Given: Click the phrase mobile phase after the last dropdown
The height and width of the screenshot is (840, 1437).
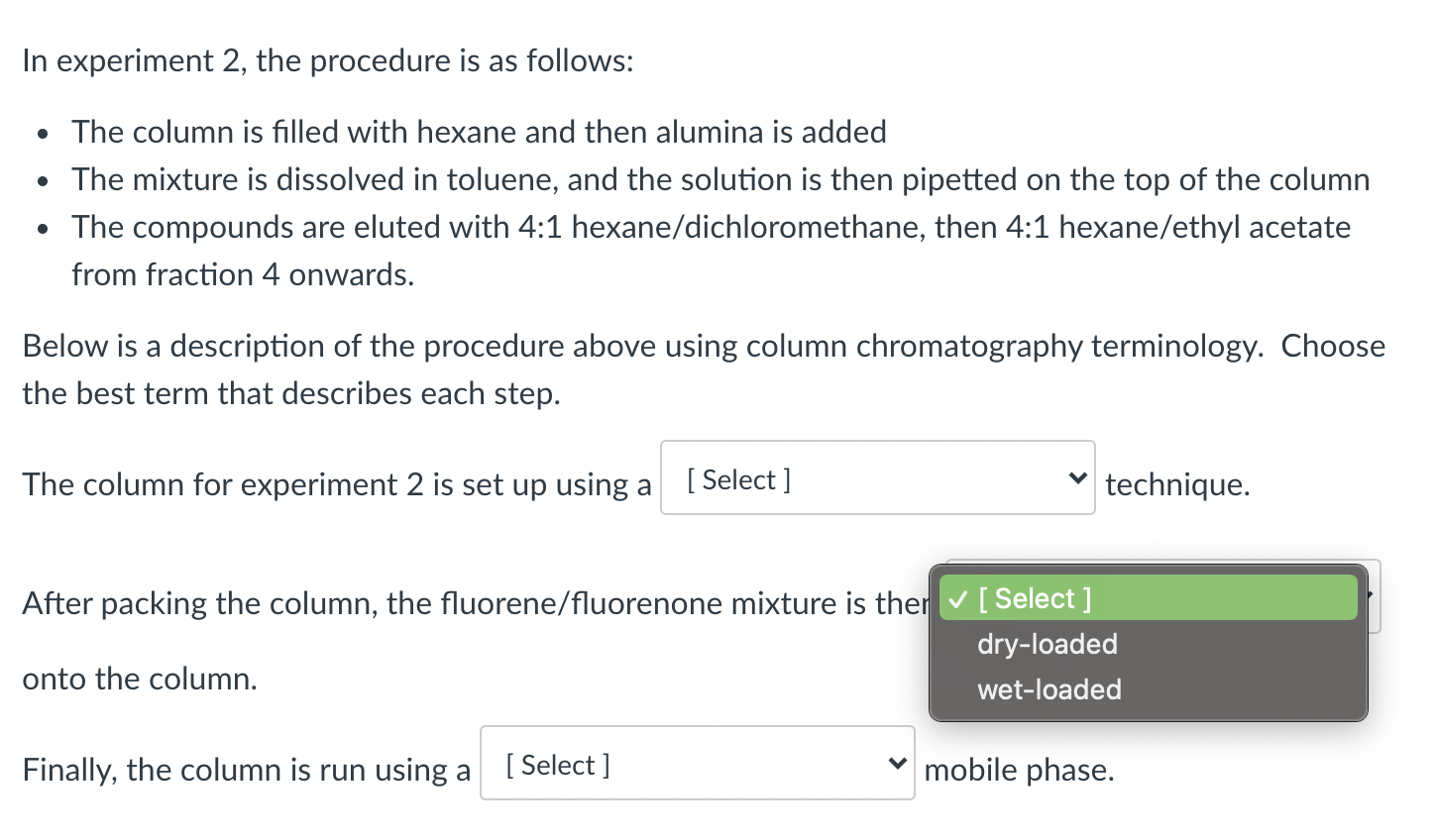Looking at the screenshot, I should tap(1019, 770).
